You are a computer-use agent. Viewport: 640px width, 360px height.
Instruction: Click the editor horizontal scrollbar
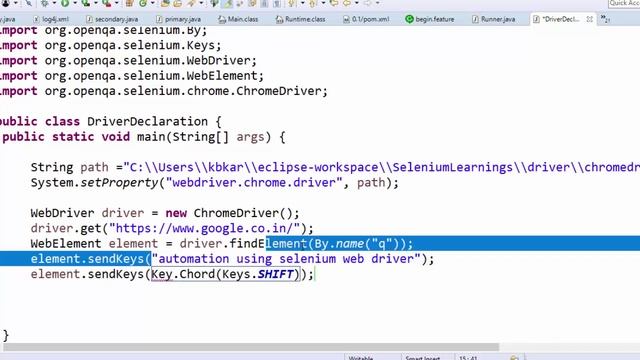coord(251,347)
